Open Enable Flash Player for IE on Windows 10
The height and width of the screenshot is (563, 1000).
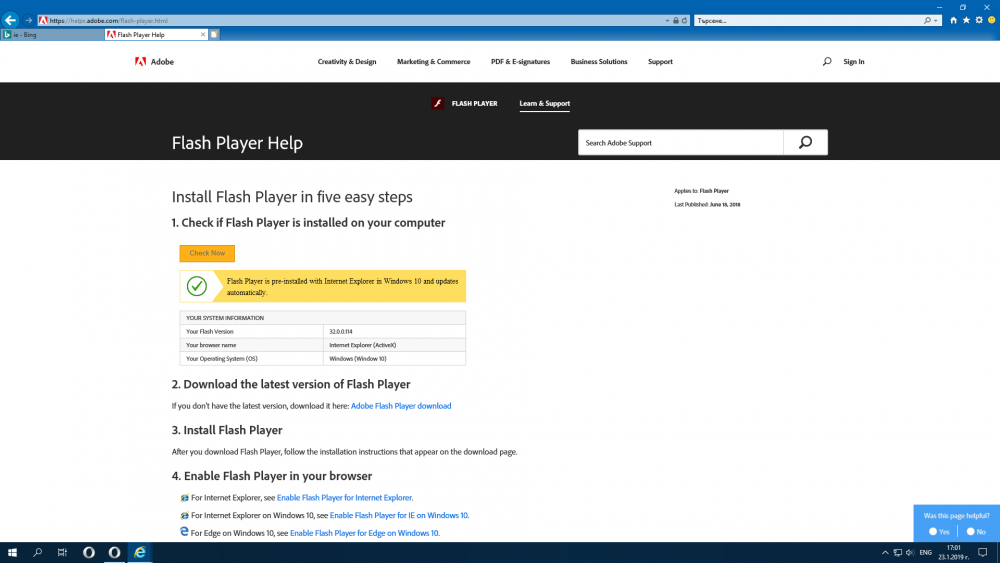tap(399, 515)
